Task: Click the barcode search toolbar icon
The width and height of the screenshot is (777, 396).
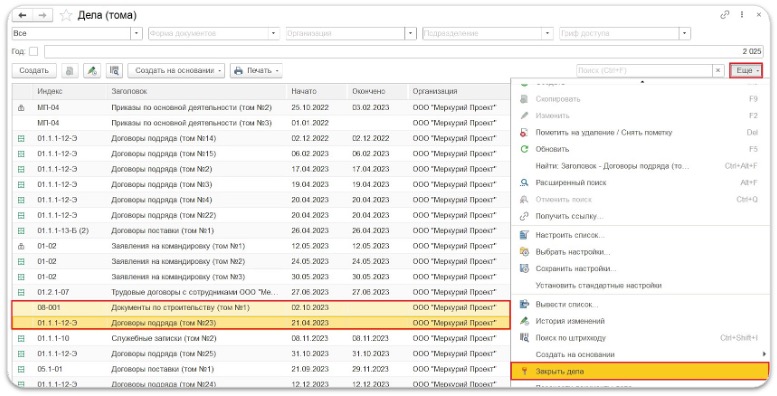Action: [114, 71]
